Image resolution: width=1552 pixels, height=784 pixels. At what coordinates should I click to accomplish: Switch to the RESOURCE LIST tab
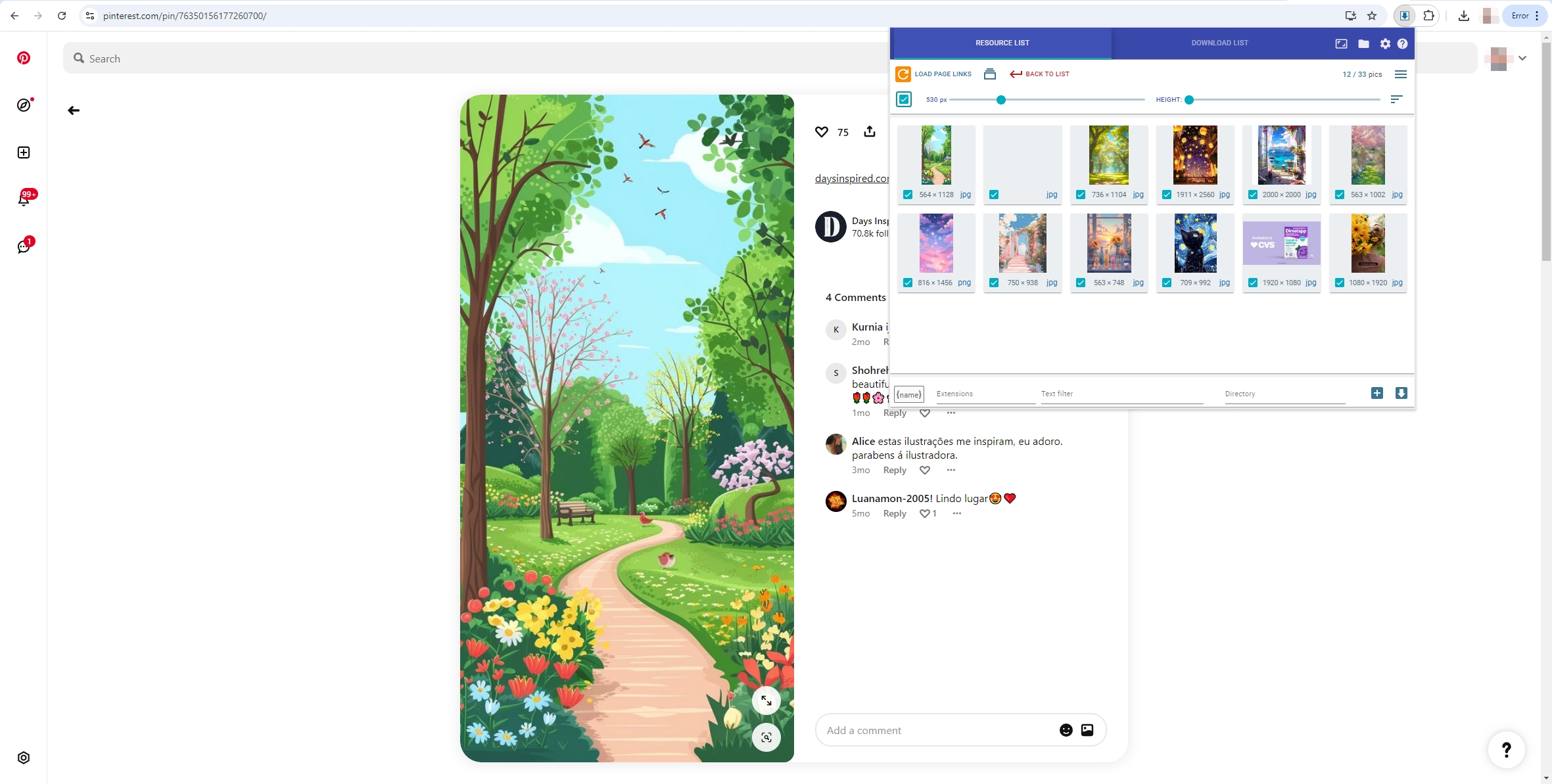click(x=1001, y=43)
